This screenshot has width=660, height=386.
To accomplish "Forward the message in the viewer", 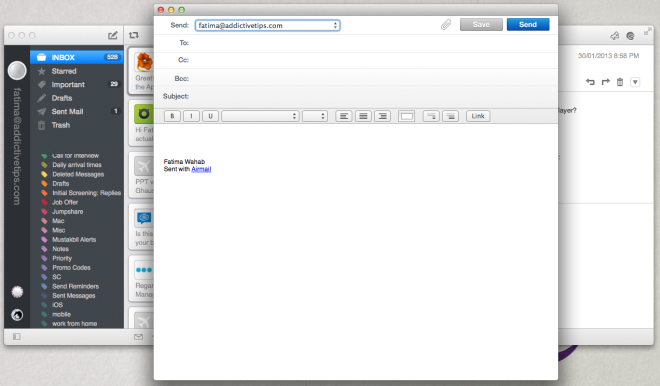I will [605, 82].
